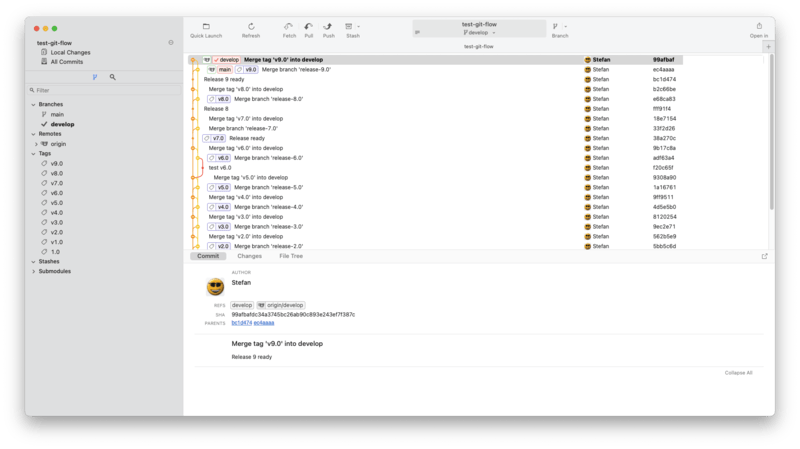Click the Open in share icon
This screenshot has height=449, width=800.
click(759, 26)
